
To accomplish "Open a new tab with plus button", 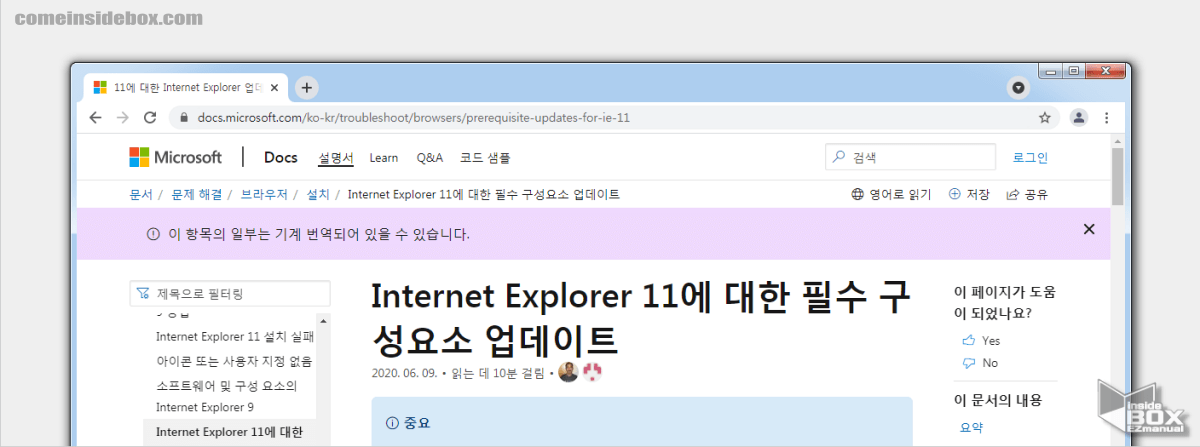I will pyautogui.click(x=307, y=87).
